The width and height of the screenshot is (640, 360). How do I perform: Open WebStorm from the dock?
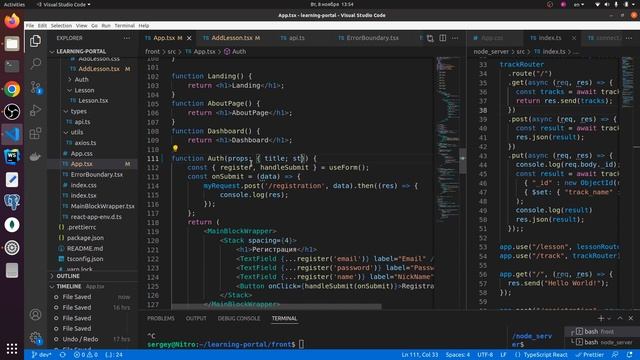pos(12,157)
